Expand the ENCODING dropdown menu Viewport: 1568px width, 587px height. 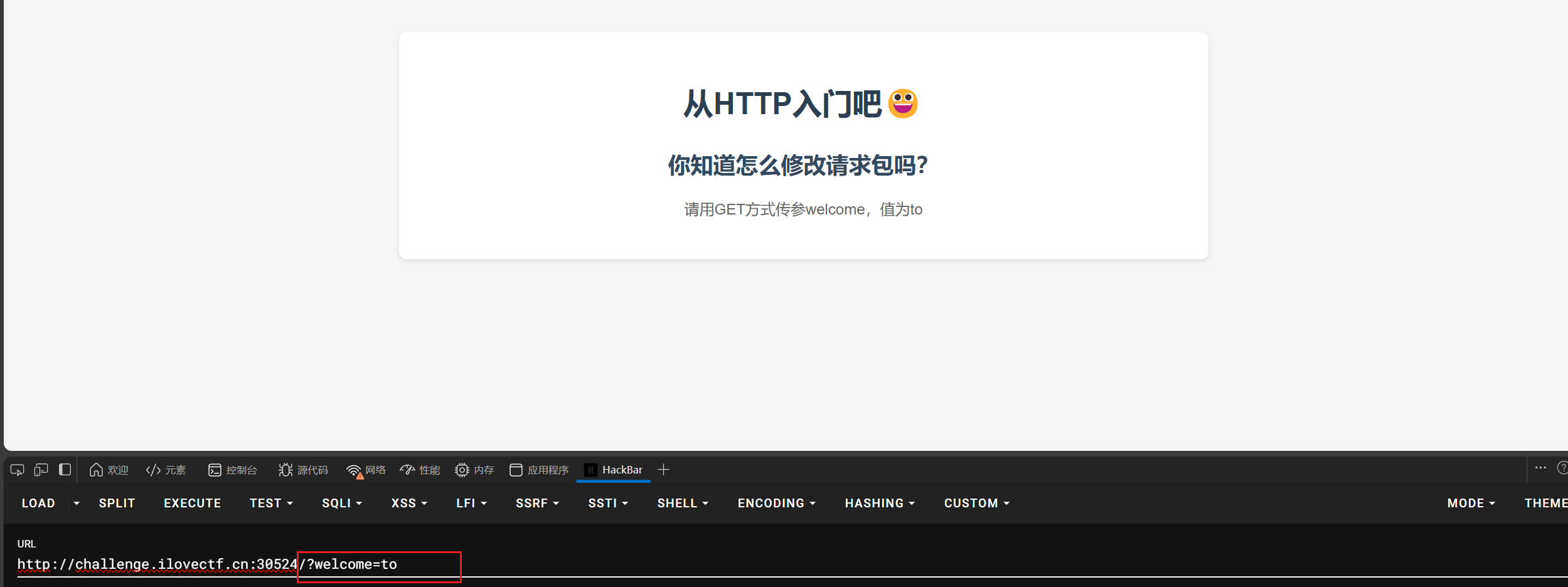pyautogui.click(x=776, y=503)
